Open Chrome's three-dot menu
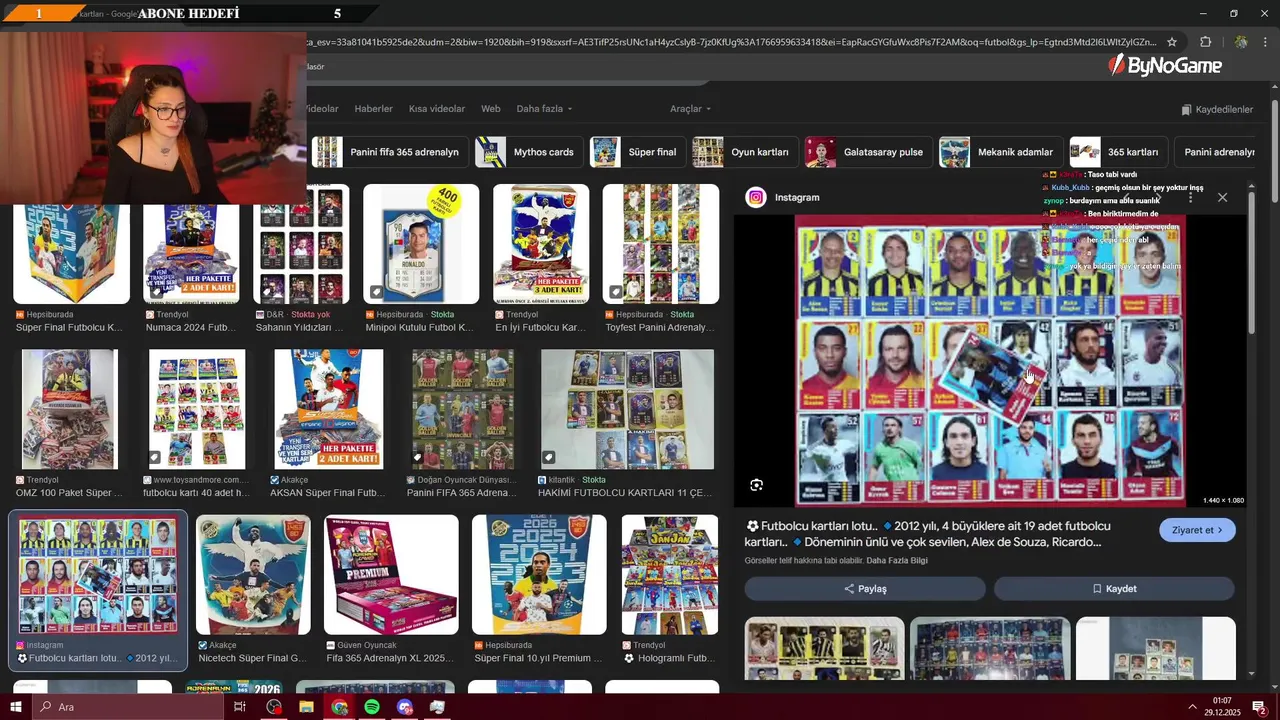The height and width of the screenshot is (720, 1280). [1266, 42]
